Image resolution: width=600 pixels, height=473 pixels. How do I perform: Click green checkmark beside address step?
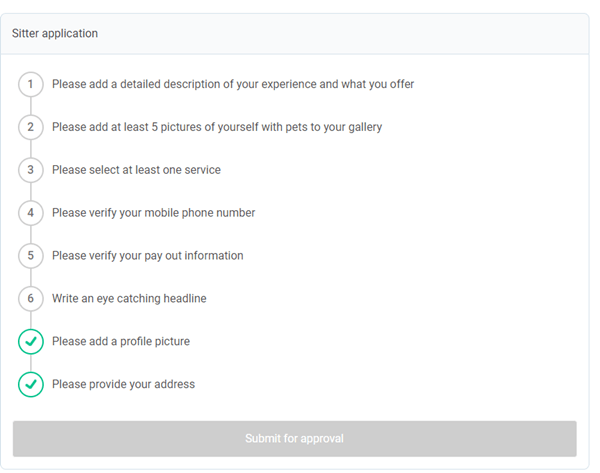pyautogui.click(x=31, y=384)
